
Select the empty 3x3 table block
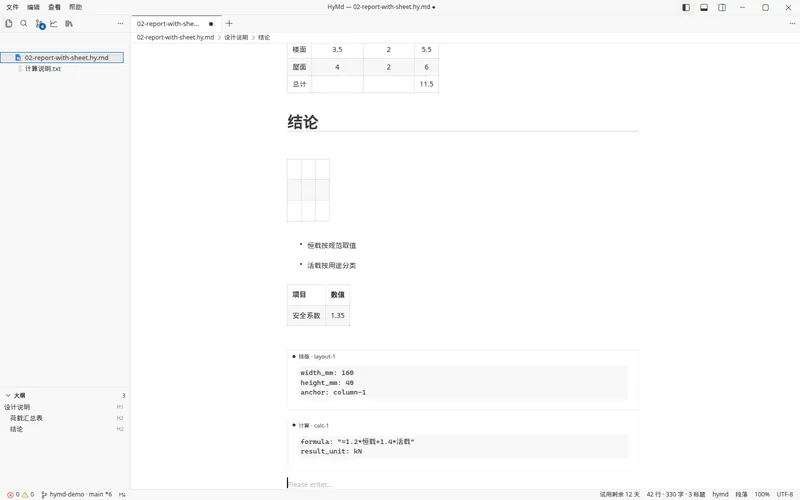pyautogui.click(x=308, y=190)
